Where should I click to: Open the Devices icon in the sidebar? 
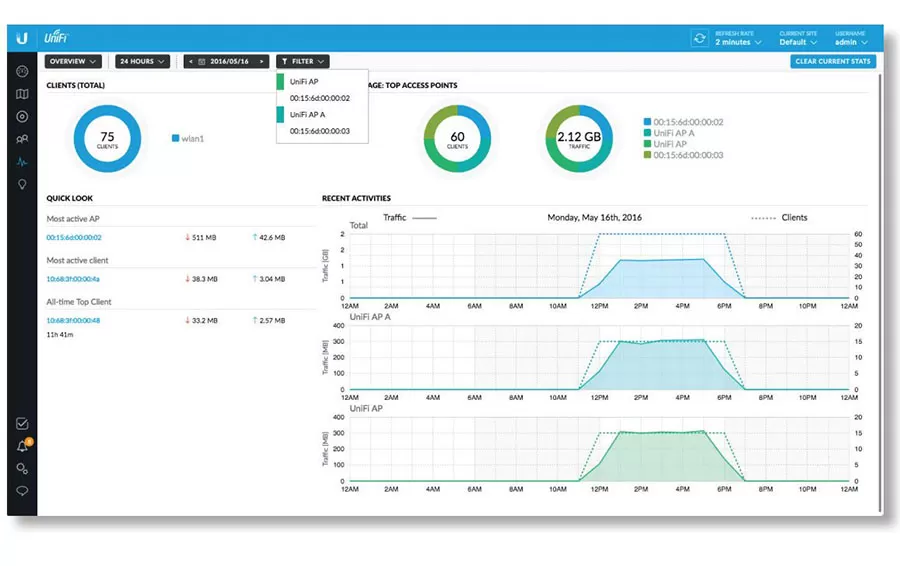tap(22, 117)
